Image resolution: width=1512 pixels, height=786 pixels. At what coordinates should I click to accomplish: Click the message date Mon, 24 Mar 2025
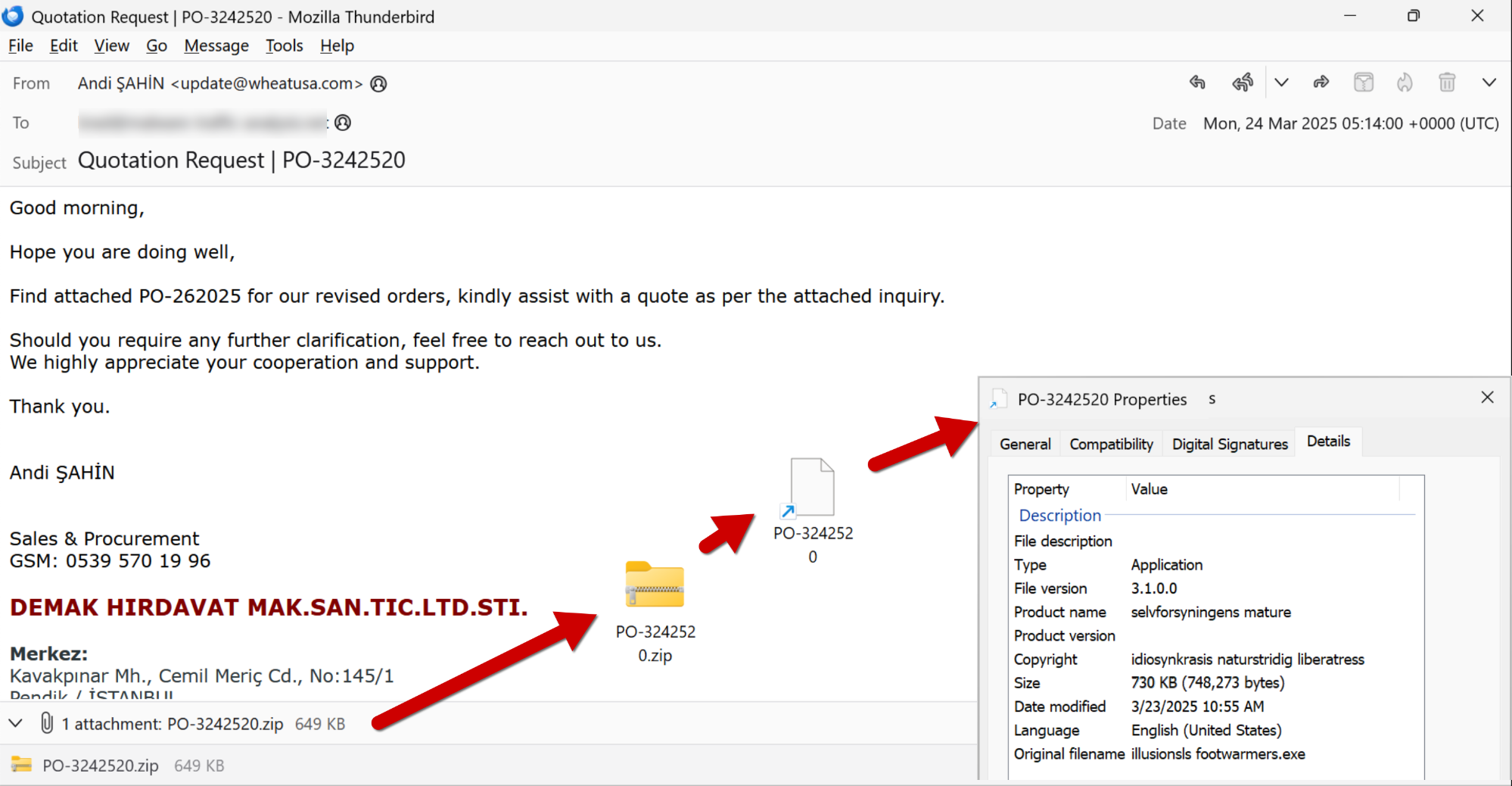coord(1351,123)
